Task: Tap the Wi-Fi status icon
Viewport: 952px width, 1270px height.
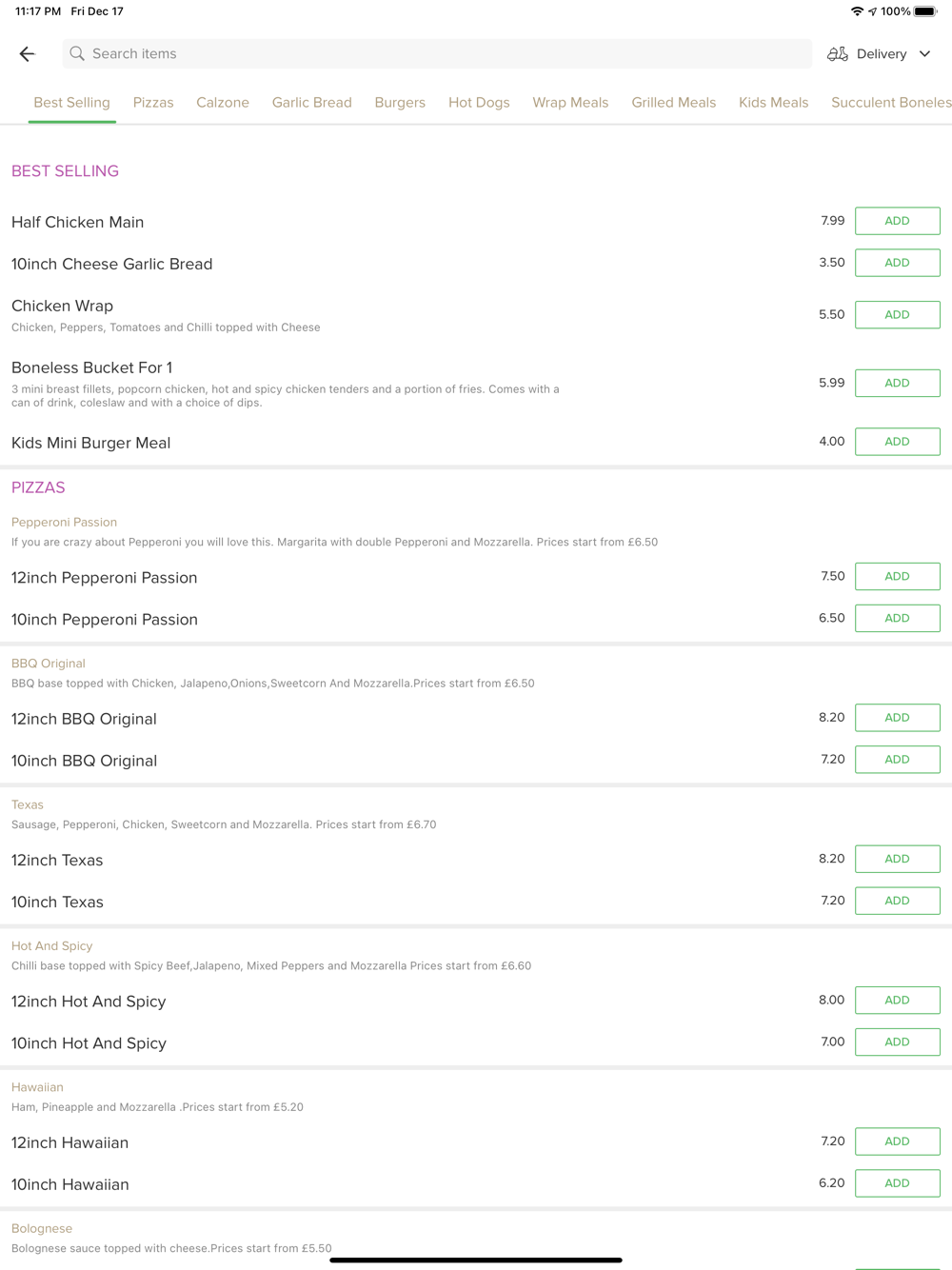Action: click(x=857, y=11)
